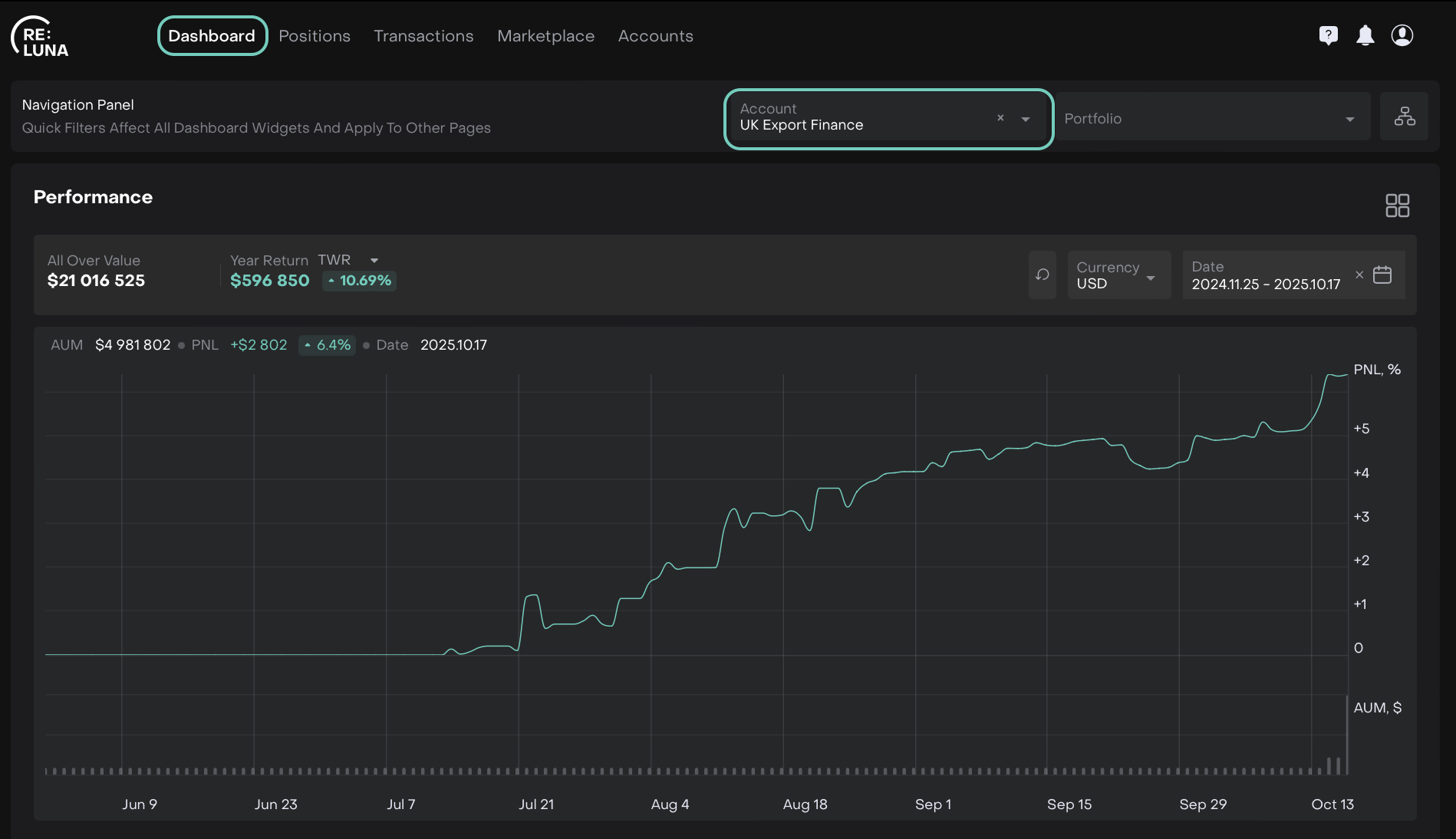Image resolution: width=1456 pixels, height=839 pixels.
Task: Click the hierarchy structure icon
Action: point(1404,117)
